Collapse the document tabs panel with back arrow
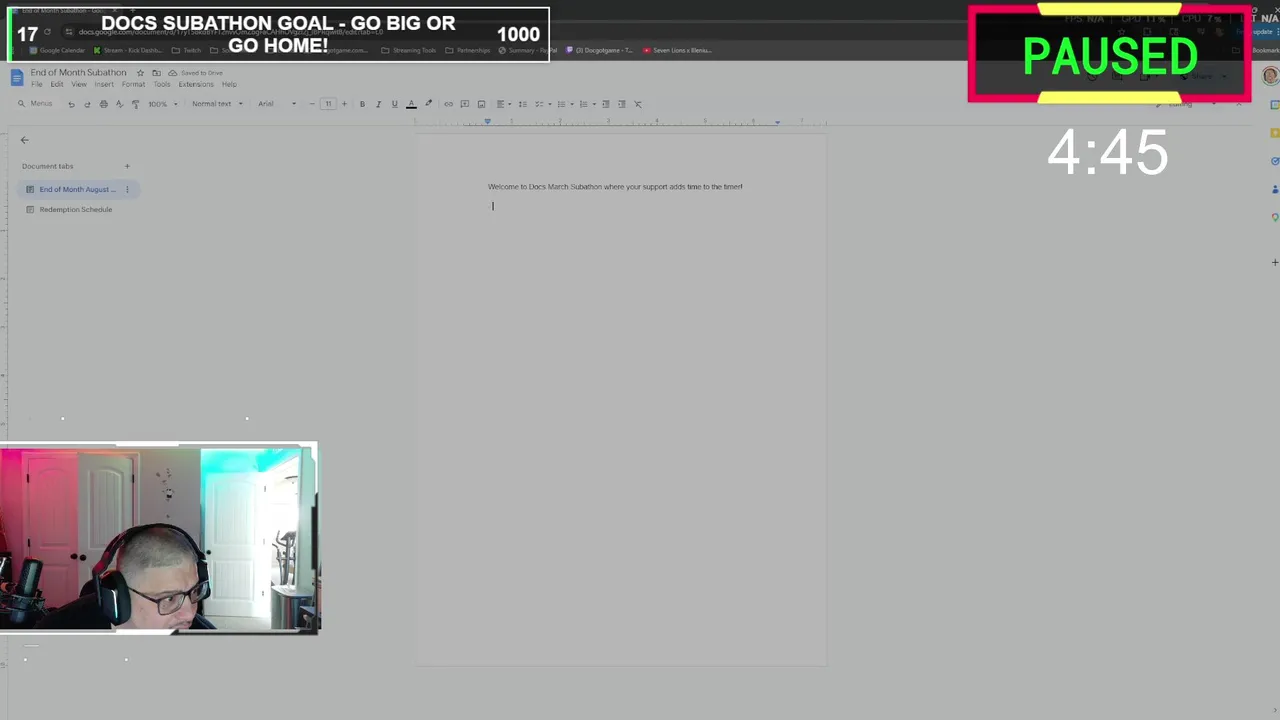The image size is (1280, 720). pos(25,140)
